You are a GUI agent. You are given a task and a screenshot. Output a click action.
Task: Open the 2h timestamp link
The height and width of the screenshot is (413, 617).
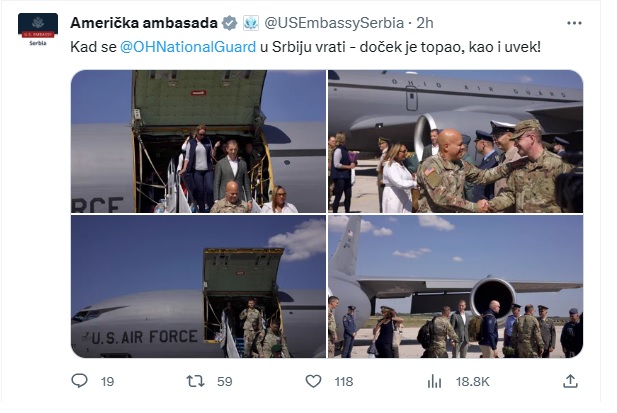425,23
